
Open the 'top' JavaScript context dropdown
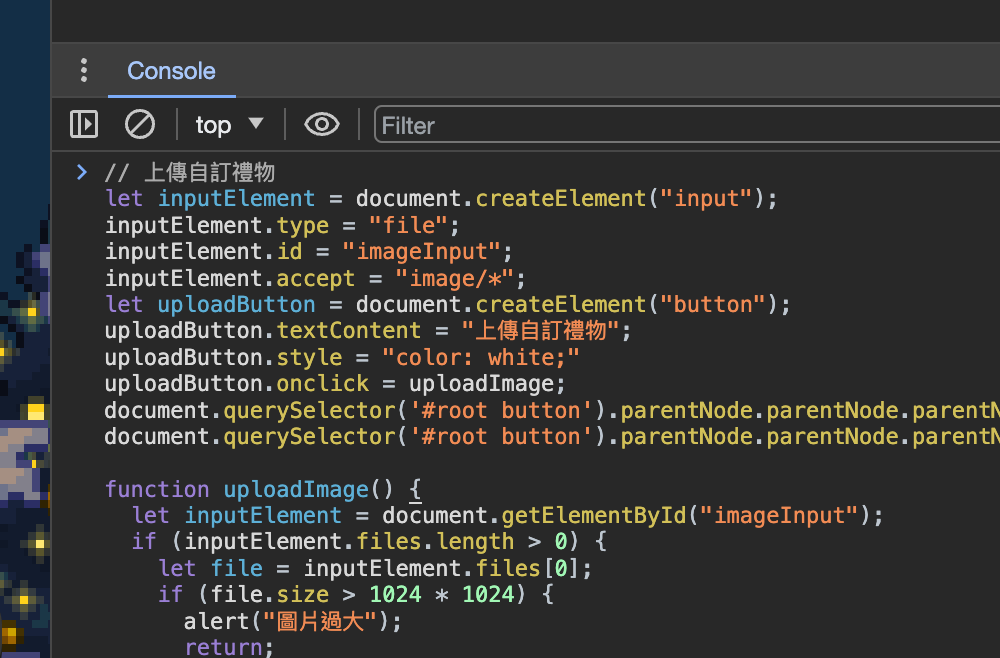pos(229,125)
